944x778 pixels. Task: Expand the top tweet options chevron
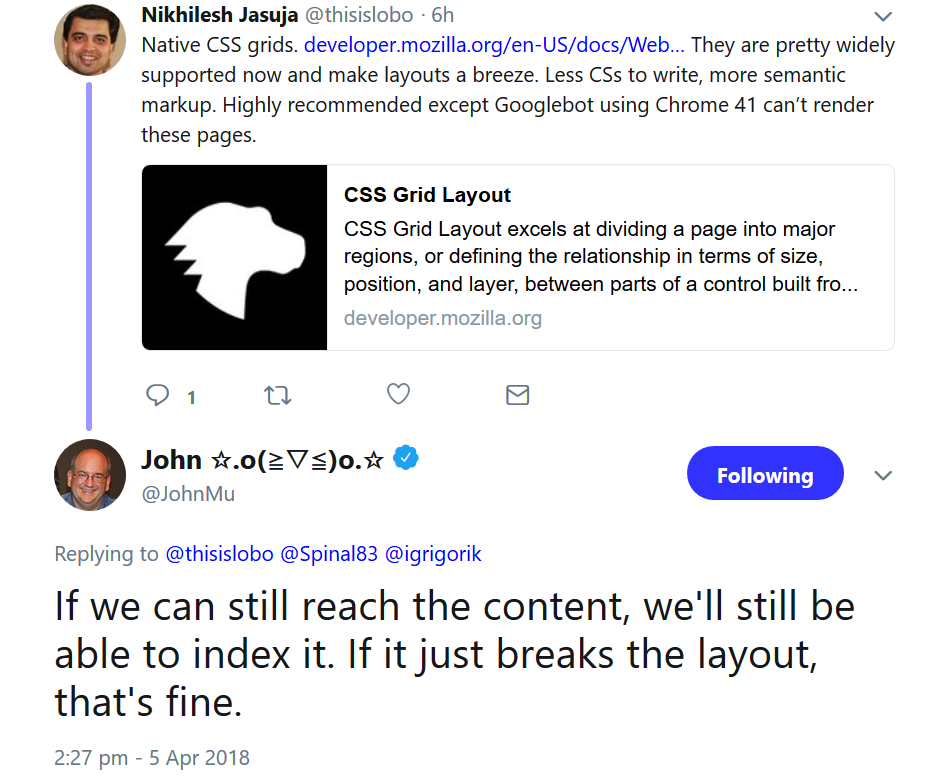881,16
